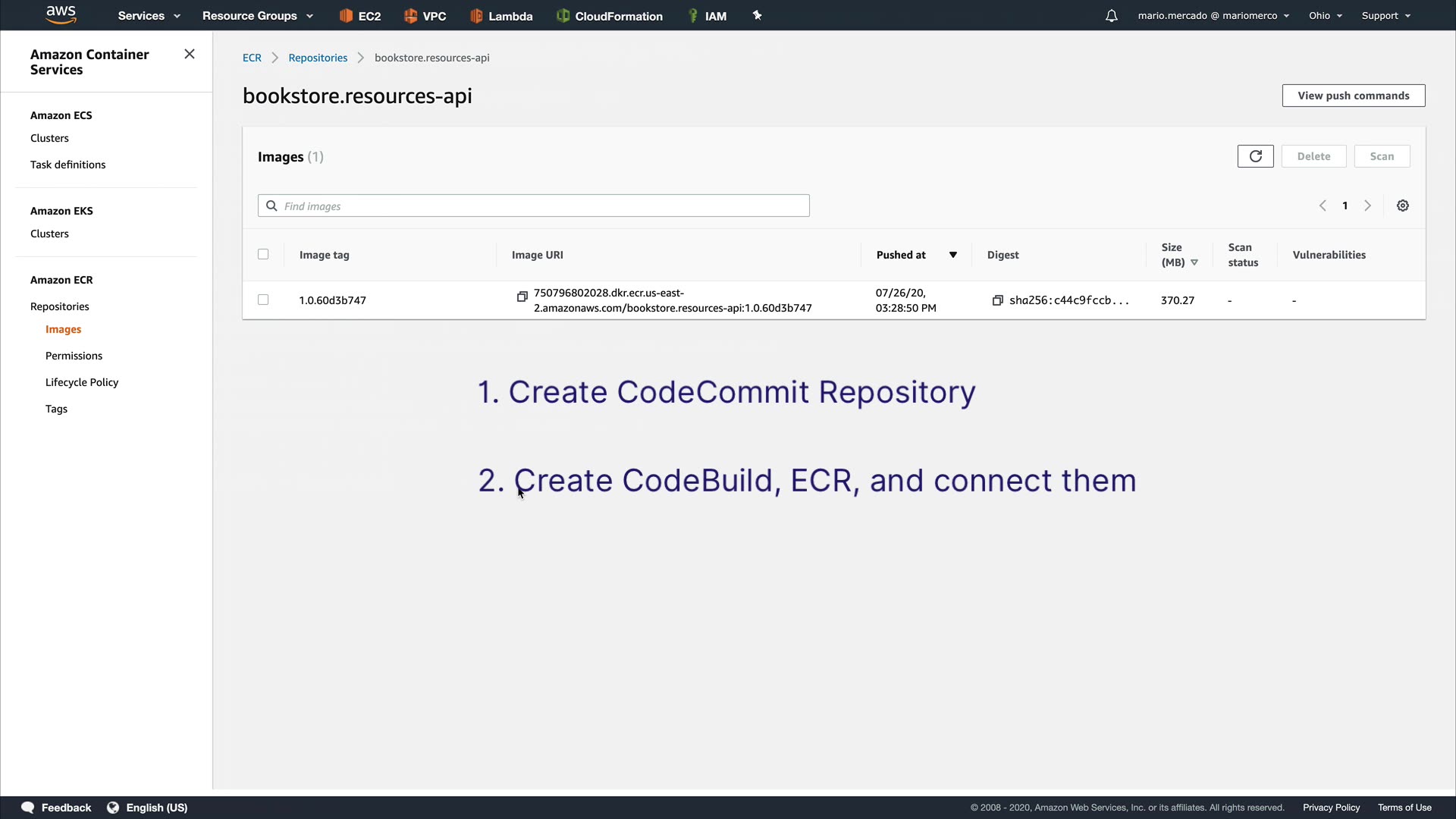Open the Ohio region dropdown
1456x819 pixels.
click(x=1325, y=16)
